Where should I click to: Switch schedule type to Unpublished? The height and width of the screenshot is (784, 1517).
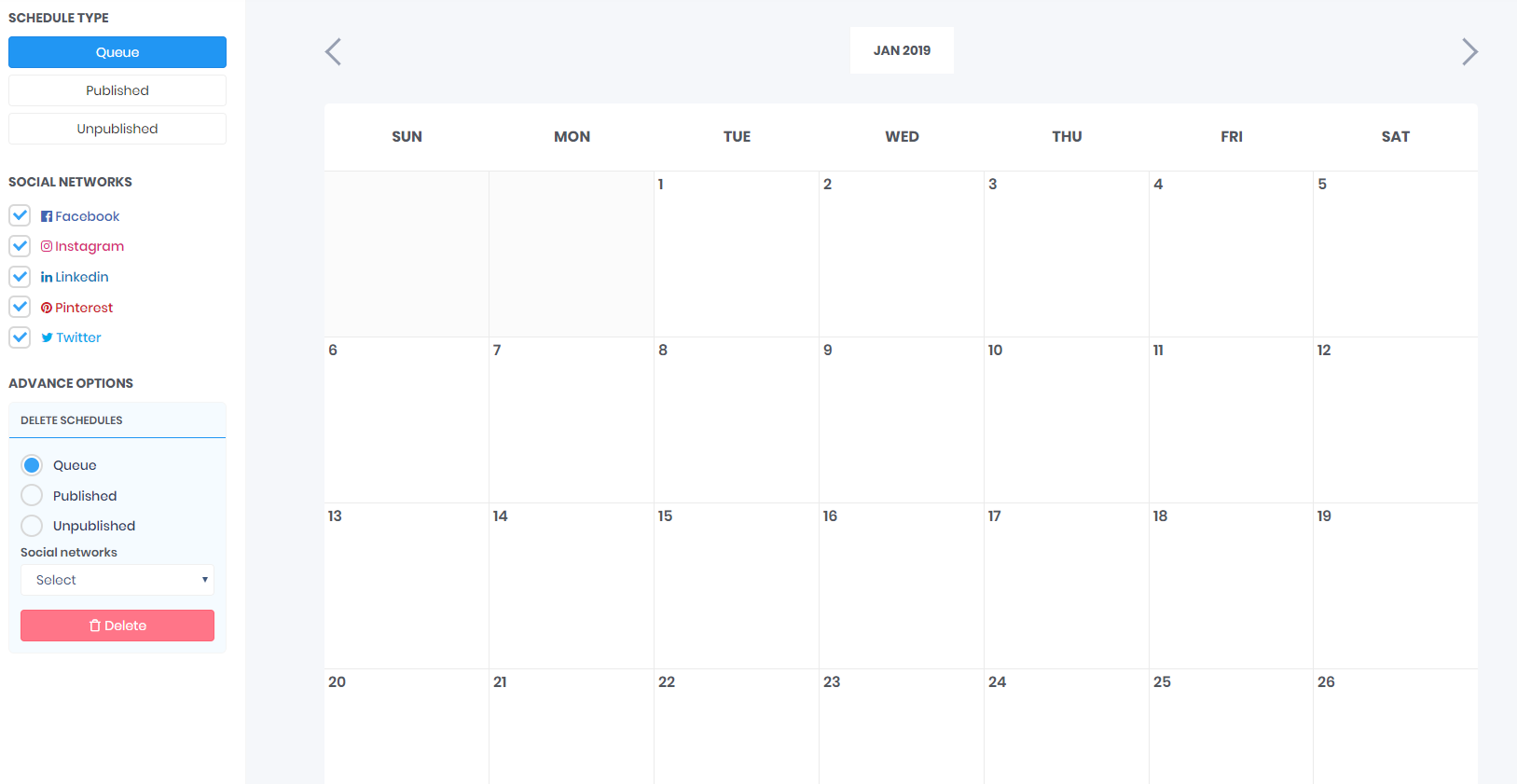[x=117, y=129]
